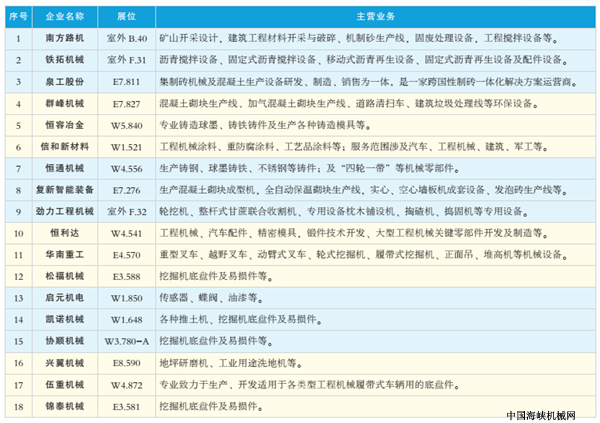
Task: Click the 序号 column header
Action: (18, 16)
